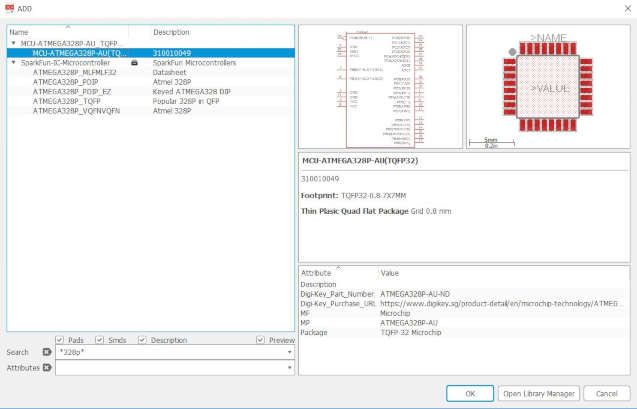637x409 pixels.
Task: Toggle the Description checkbox
Action: pos(142,340)
